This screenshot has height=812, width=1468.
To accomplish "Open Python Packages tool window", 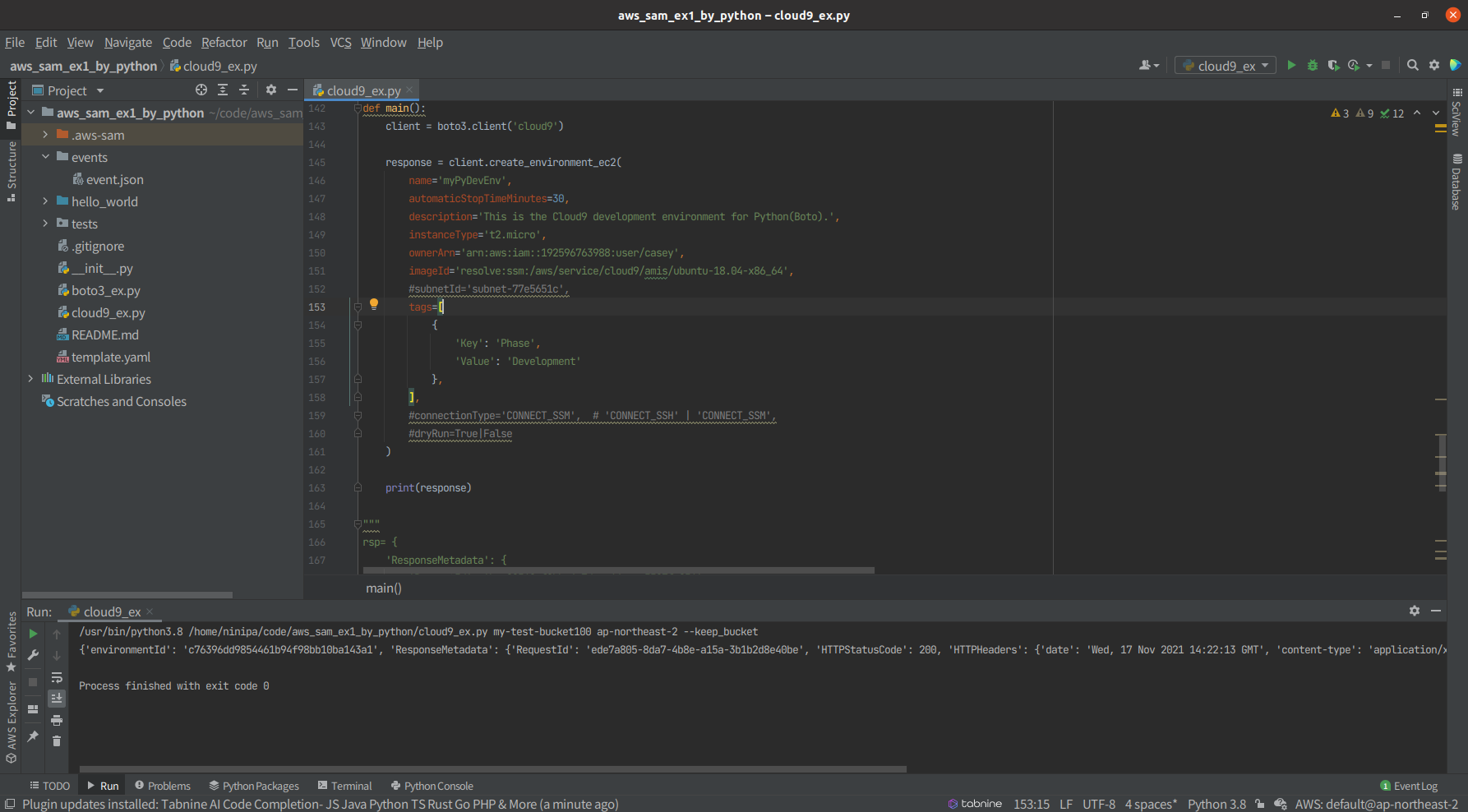I will [x=254, y=787].
